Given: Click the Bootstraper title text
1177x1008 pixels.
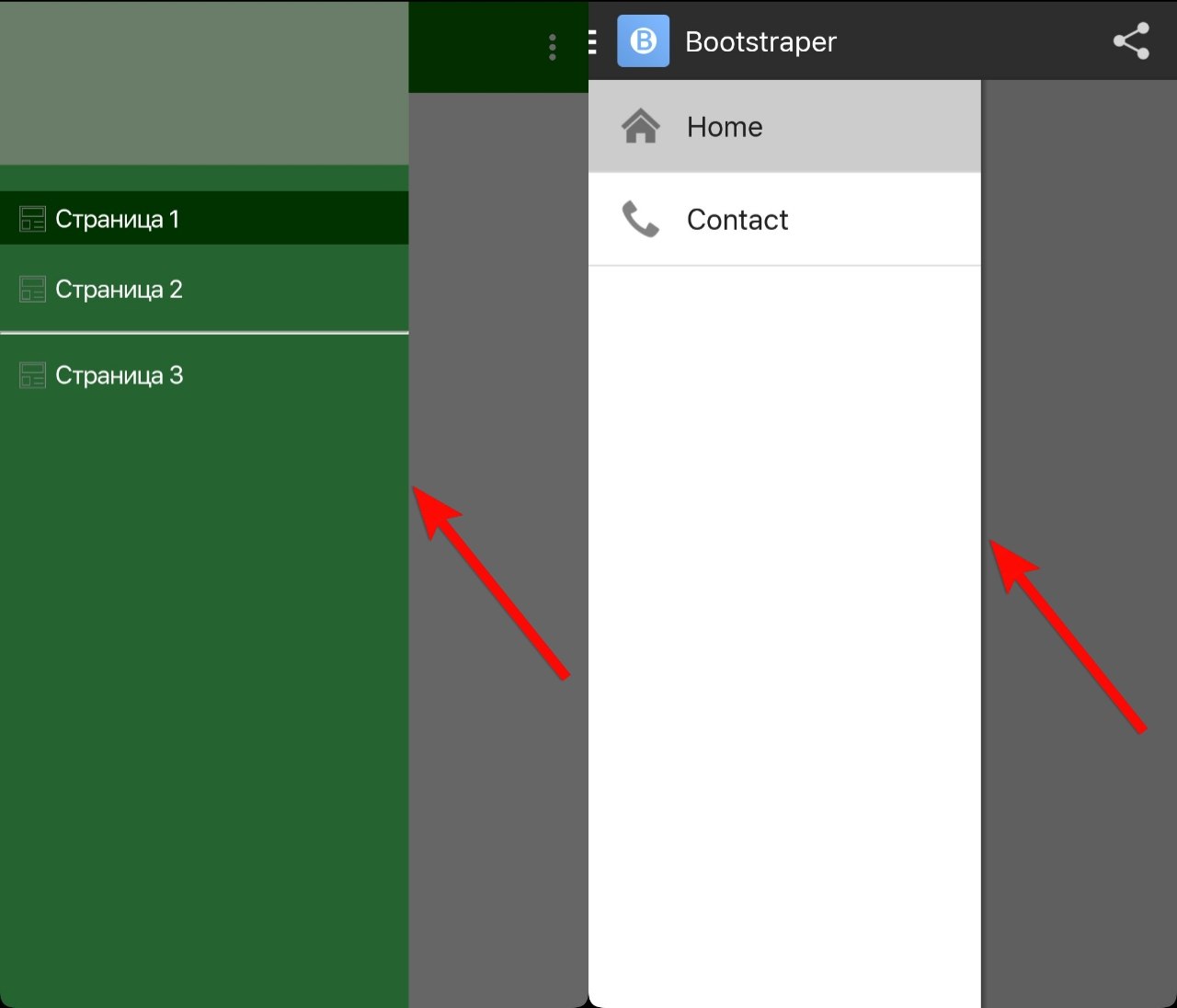Looking at the screenshot, I should tap(760, 42).
